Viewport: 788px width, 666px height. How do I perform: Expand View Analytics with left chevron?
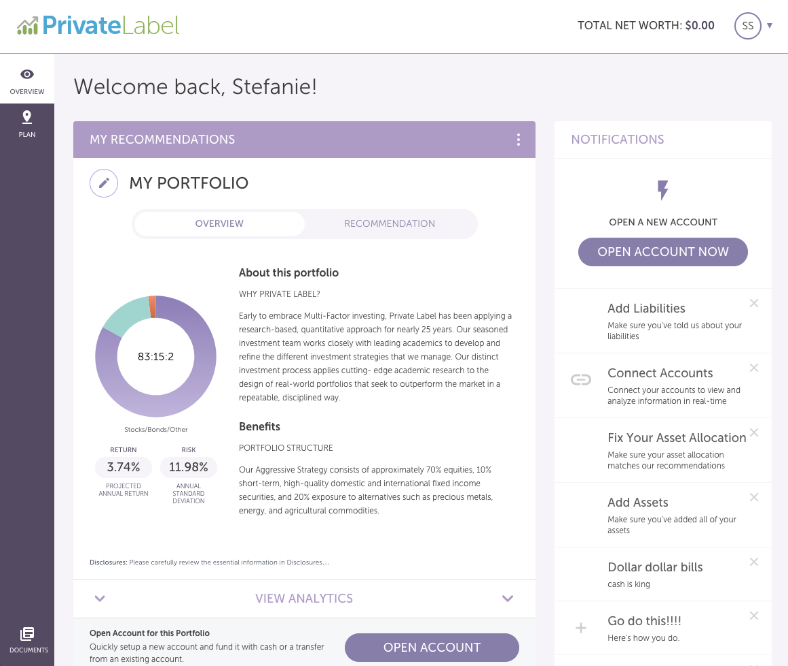pos(100,598)
